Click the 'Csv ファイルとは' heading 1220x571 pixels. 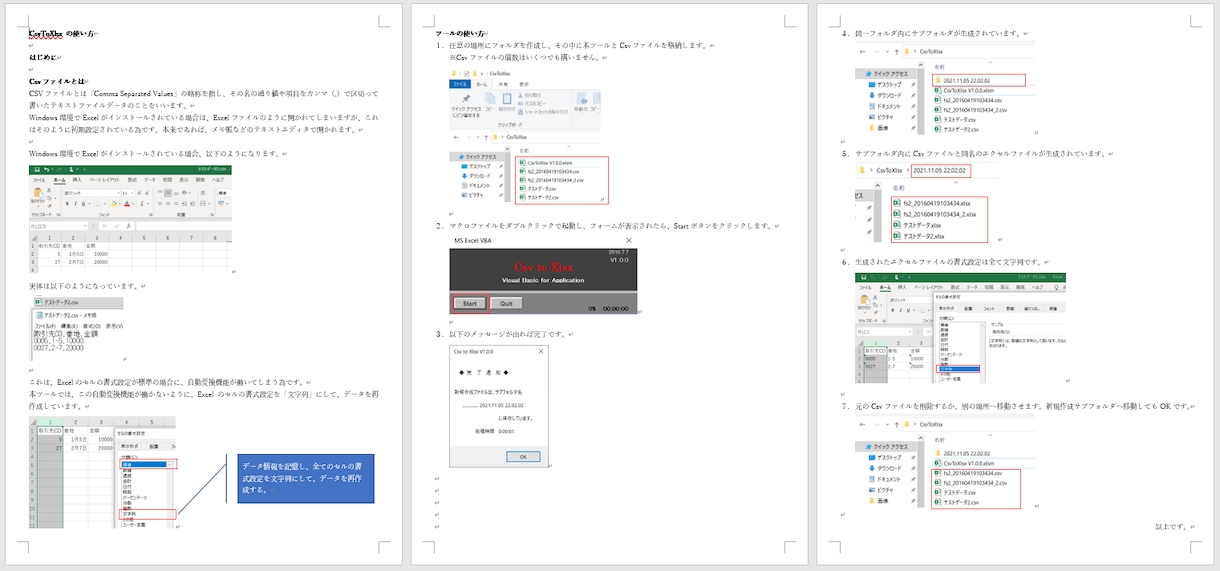tap(58, 81)
